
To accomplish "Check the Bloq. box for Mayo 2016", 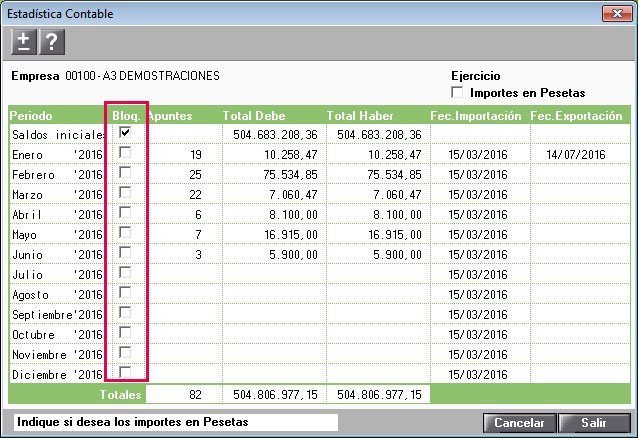I will click(x=125, y=232).
